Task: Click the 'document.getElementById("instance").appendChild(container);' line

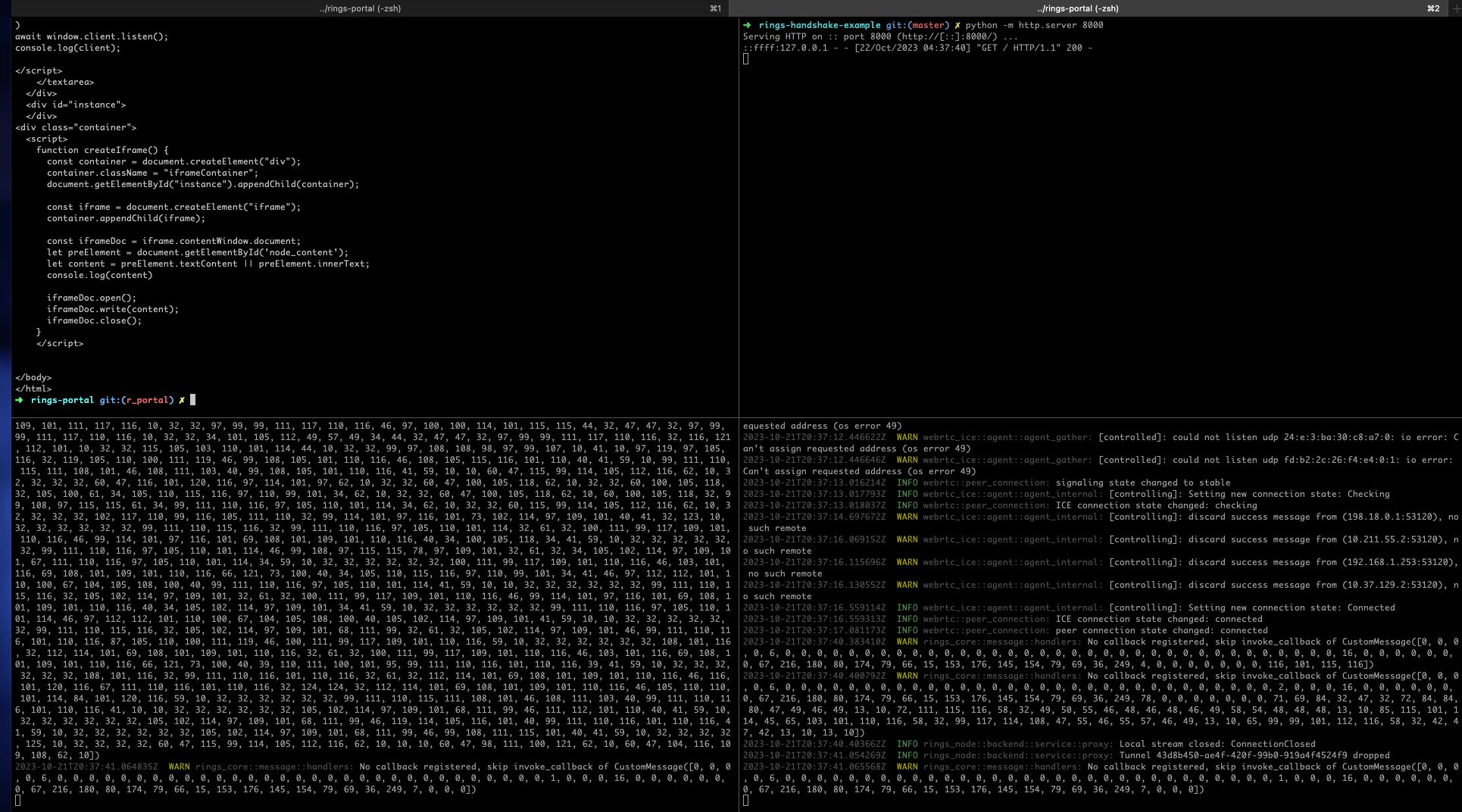Action: tap(203, 184)
